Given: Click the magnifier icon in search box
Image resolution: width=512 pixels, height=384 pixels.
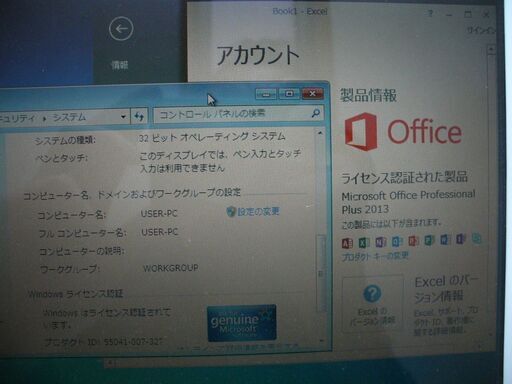Looking at the screenshot, I should [x=315, y=113].
